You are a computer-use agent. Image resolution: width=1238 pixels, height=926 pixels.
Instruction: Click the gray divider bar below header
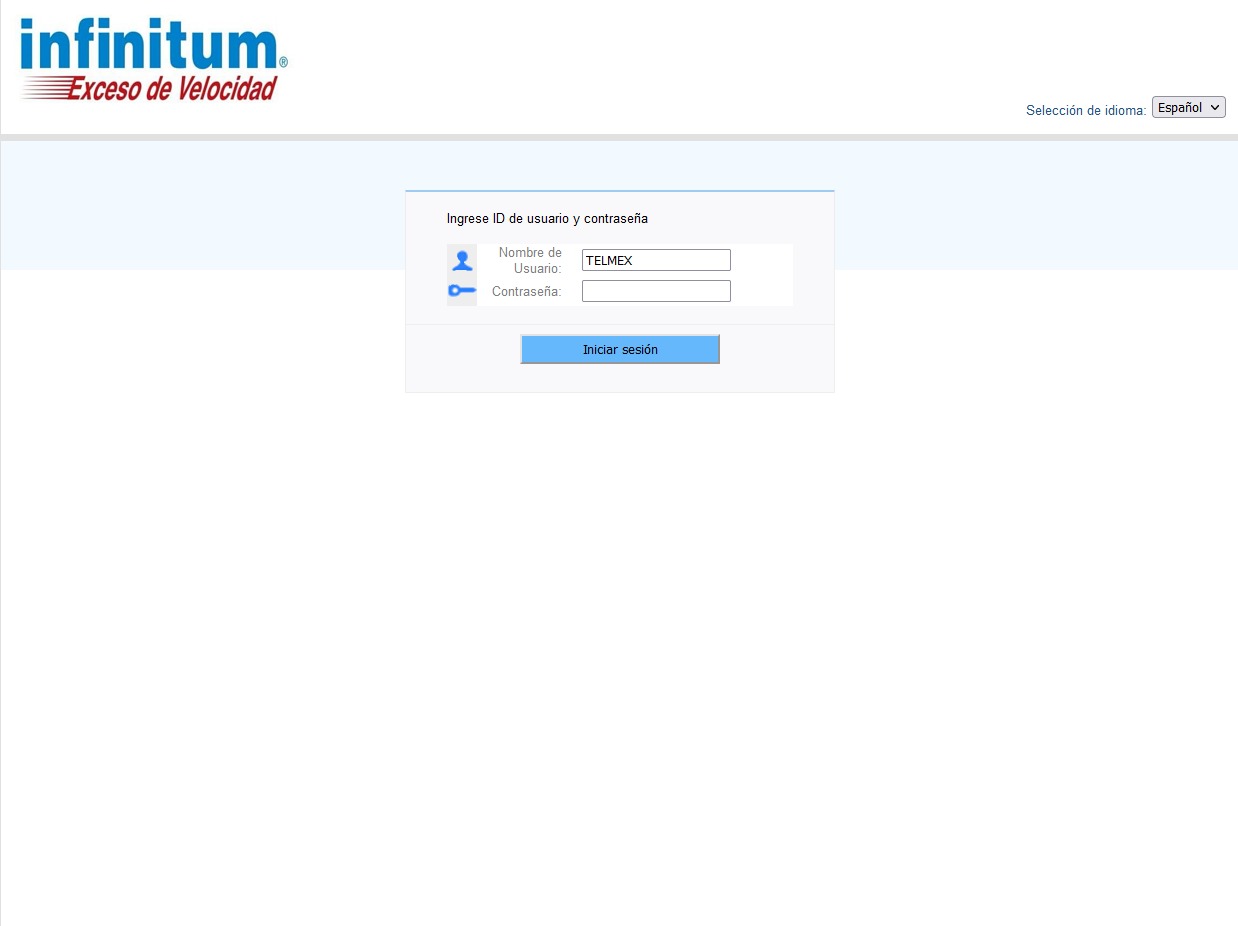click(619, 137)
